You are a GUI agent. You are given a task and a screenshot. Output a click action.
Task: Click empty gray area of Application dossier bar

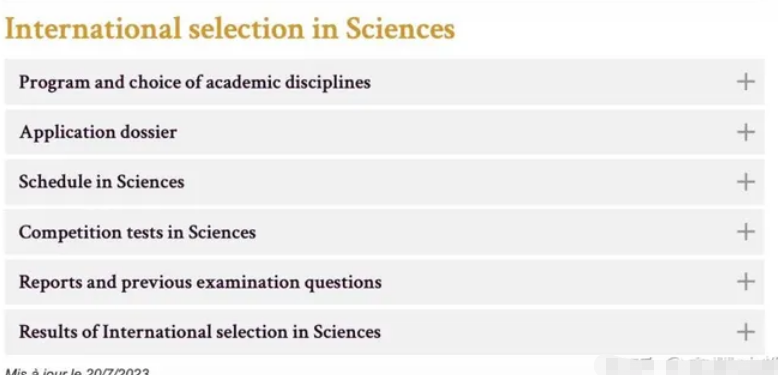pyautogui.click(x=447, y=132)
